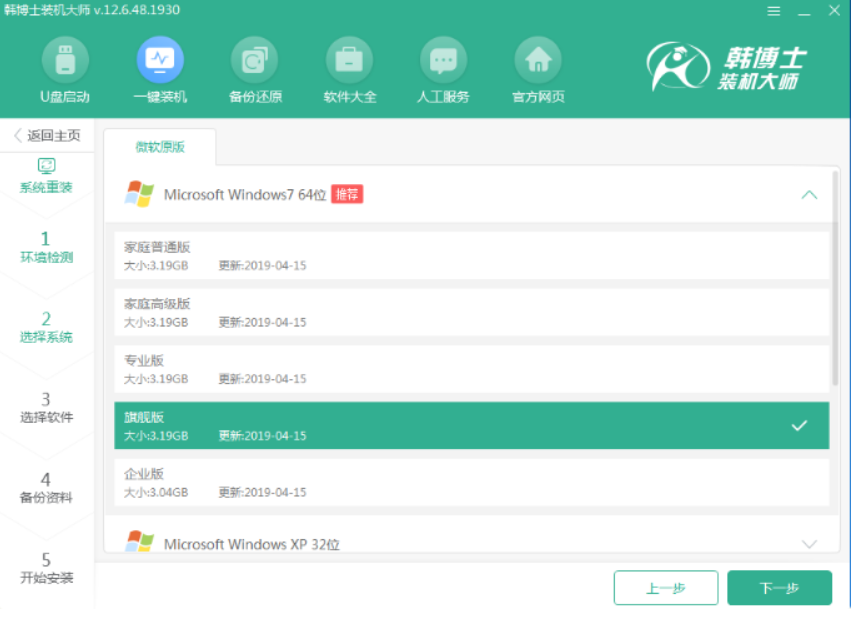Screen dimensions: 851x618
Task: Go to step 4 备份资料
Action: 46,488
